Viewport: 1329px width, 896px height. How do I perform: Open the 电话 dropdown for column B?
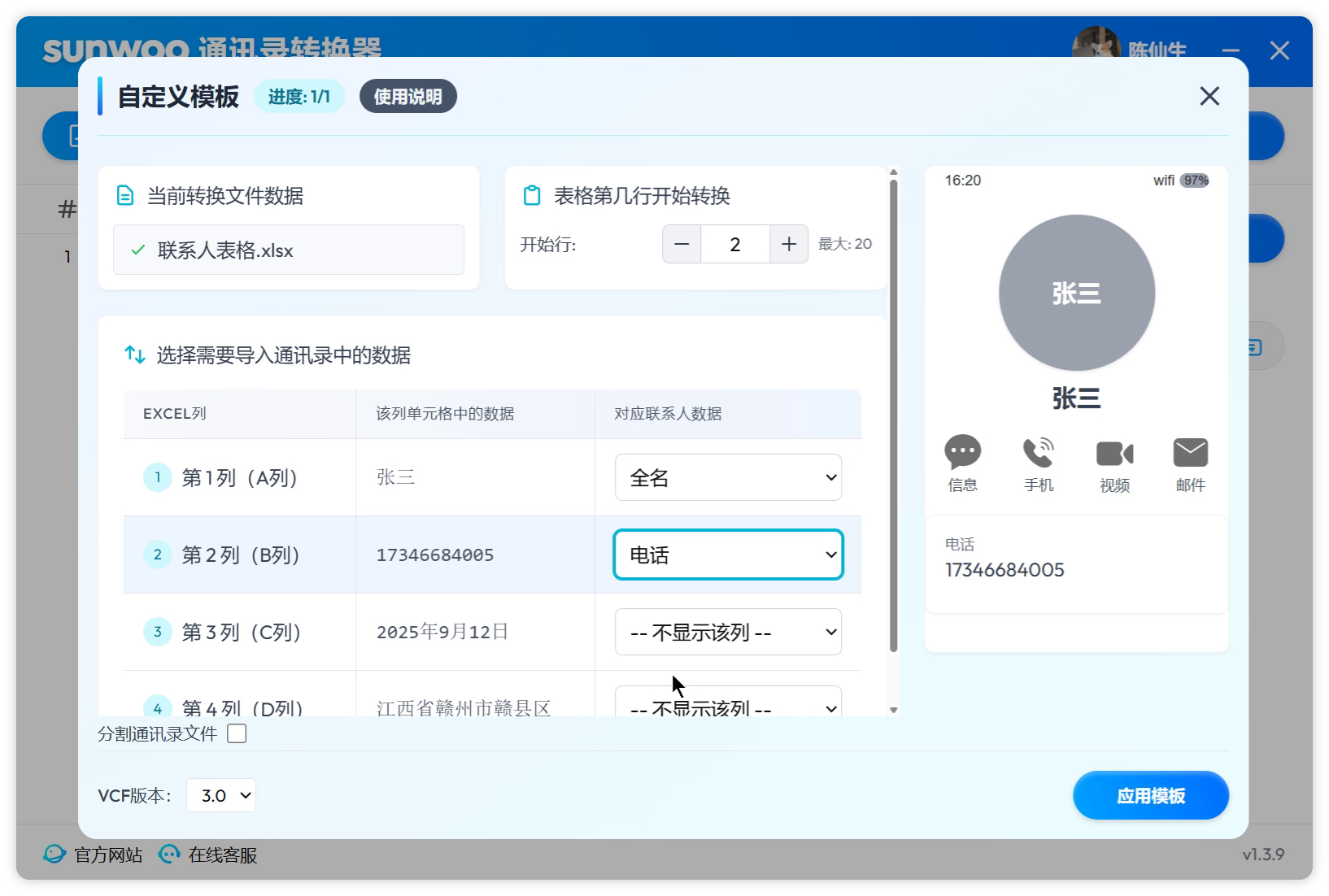click(727, 554)
